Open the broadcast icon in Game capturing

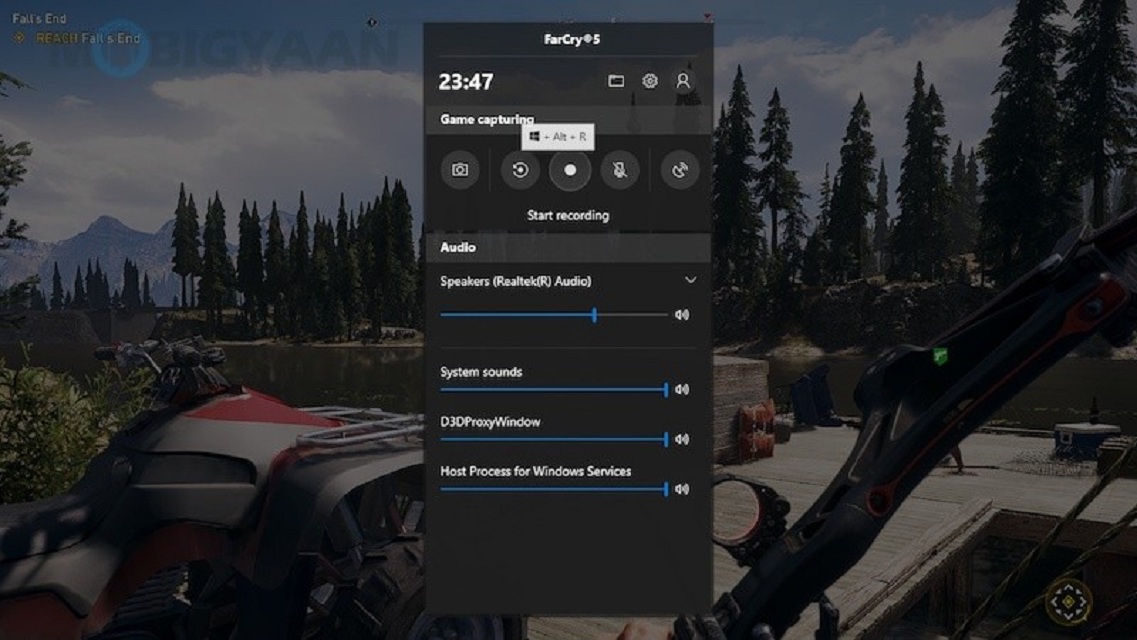pyautogui.click(x=681, y=169)
